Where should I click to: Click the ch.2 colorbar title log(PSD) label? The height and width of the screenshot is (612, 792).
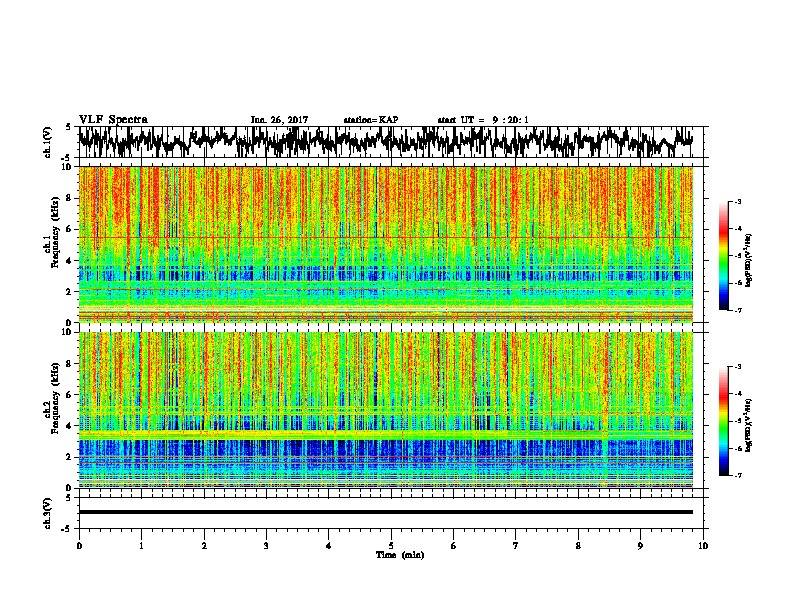tap(749, 425)
